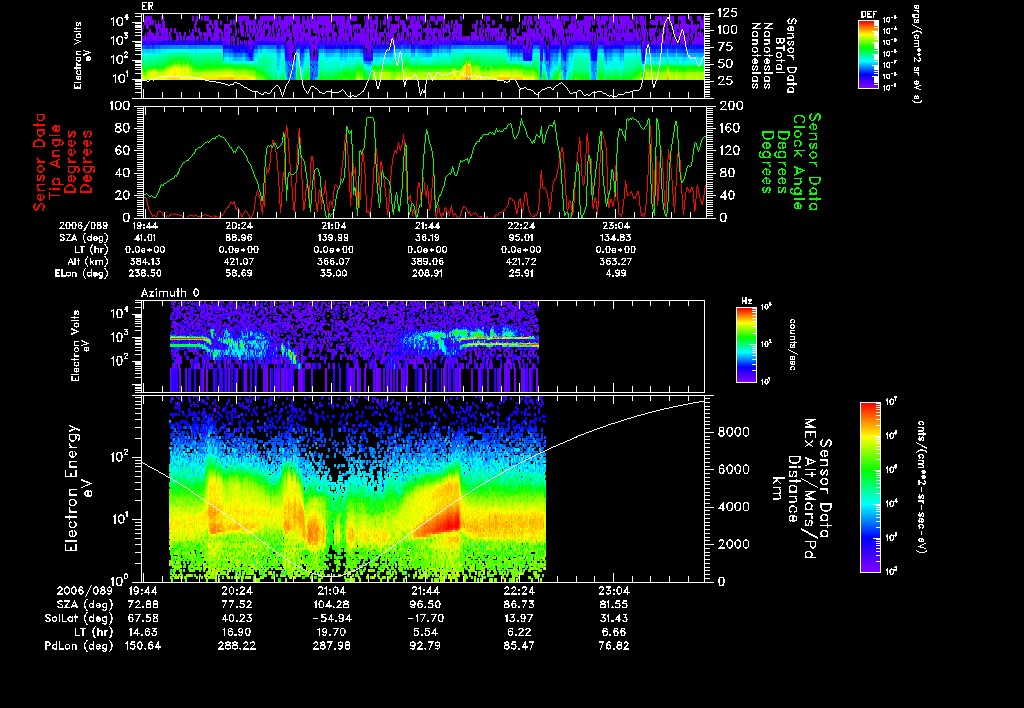This screenshot has height=708, width=1024.
Task: Click the Hz counts/sec color bar
Action: tap(746, 345)
